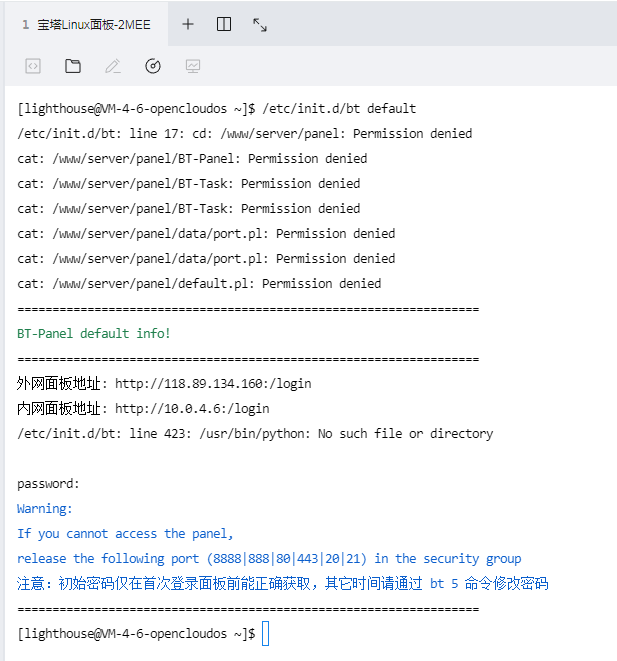Screen dimensions: 617x661
Task: Expand terminal to fullscreen with arrows icon
Action: coord(260,25)
